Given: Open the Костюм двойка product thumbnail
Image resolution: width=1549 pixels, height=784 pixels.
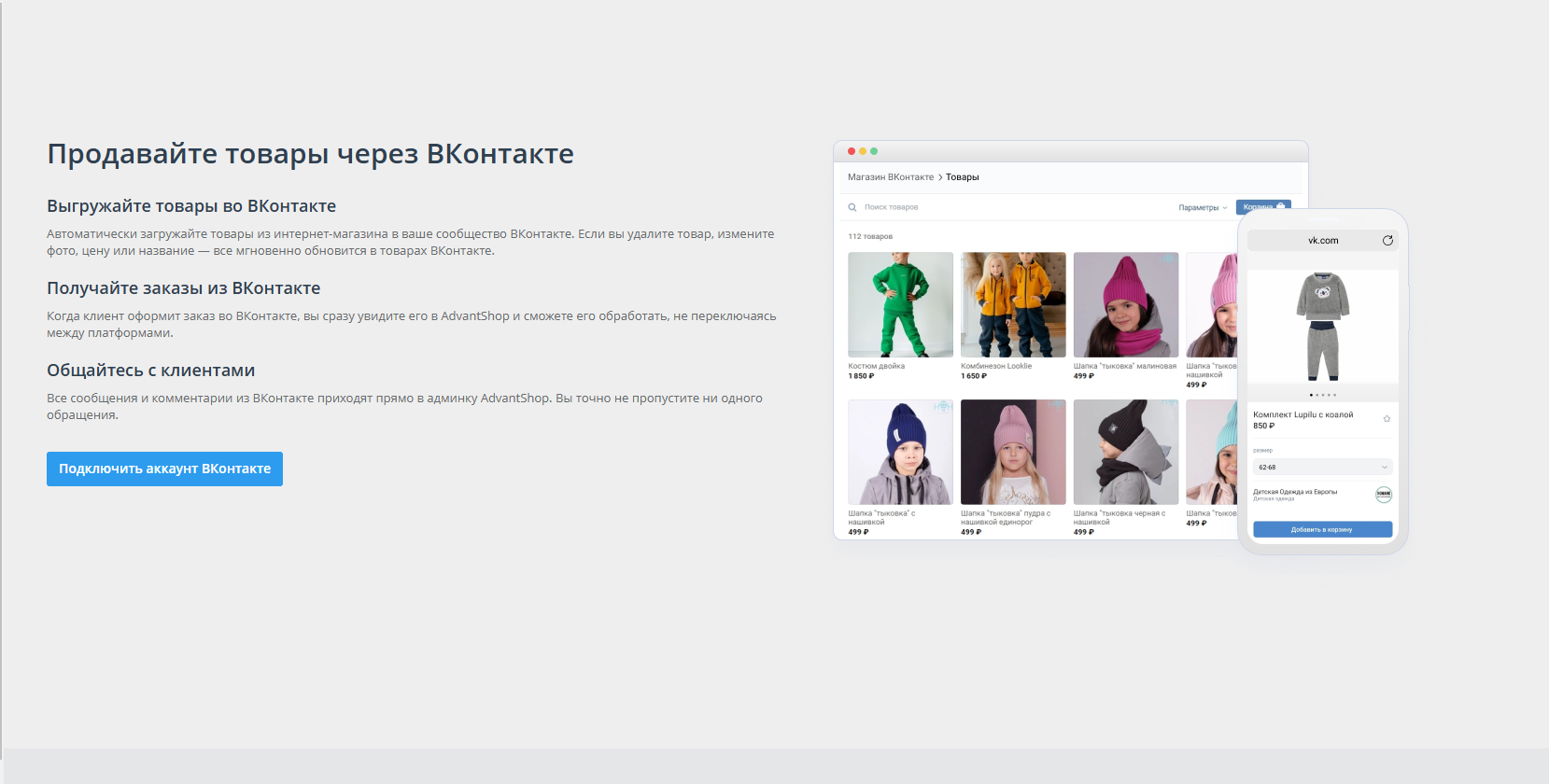Looking at the screenshot, I should [x=900, y=304].
